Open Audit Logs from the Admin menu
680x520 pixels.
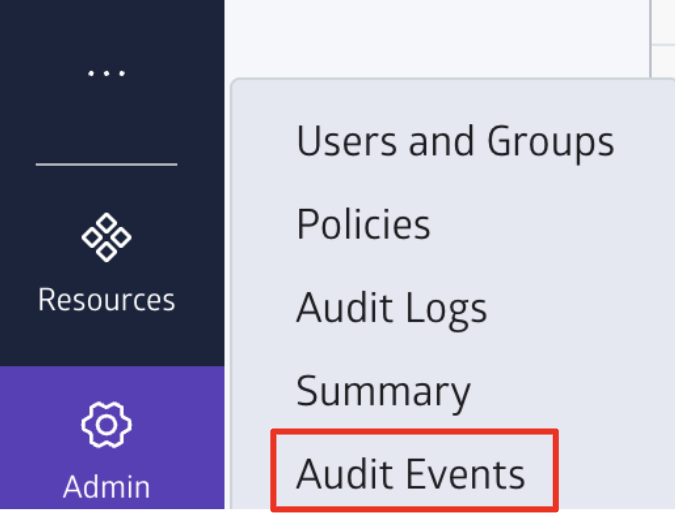click(x=391, y=308)
